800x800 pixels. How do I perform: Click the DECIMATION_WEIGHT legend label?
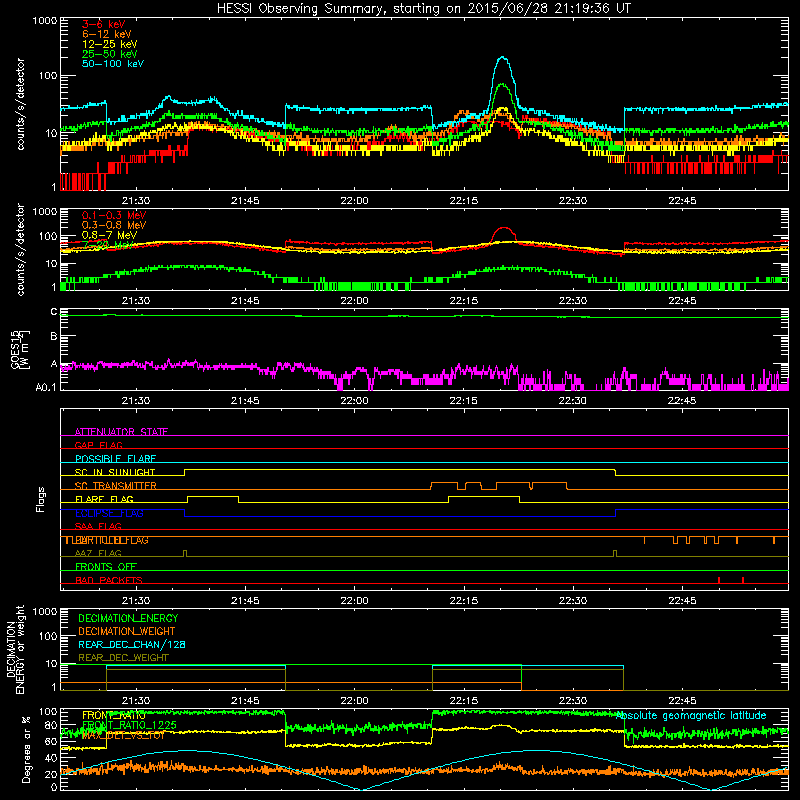pos(127,631)
